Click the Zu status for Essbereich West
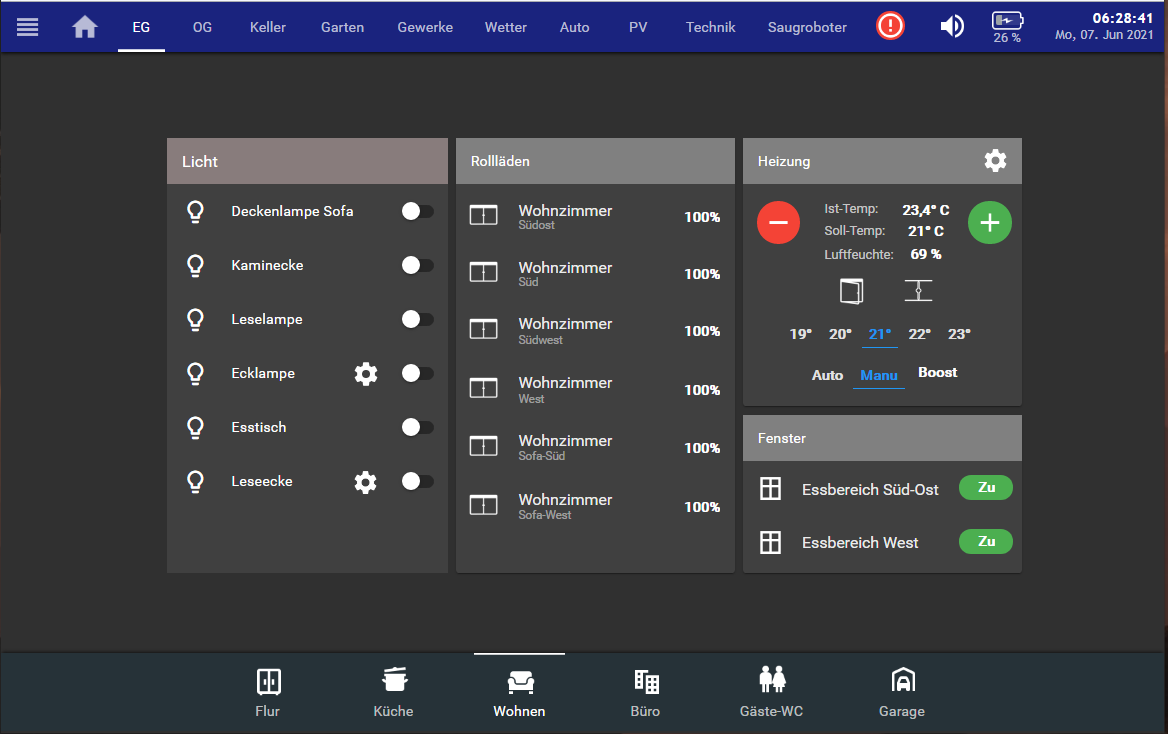The width and height of the screenshot is (1168, 734). (985, 542)
